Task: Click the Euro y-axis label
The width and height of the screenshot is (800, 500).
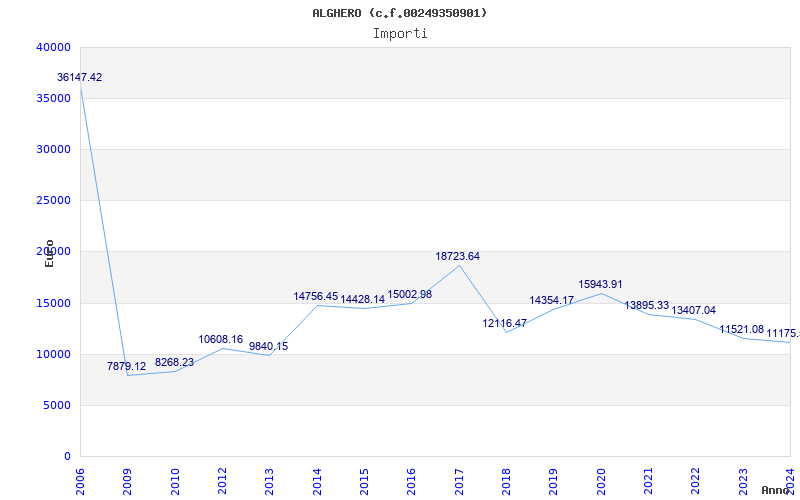Action: point(49,254)
